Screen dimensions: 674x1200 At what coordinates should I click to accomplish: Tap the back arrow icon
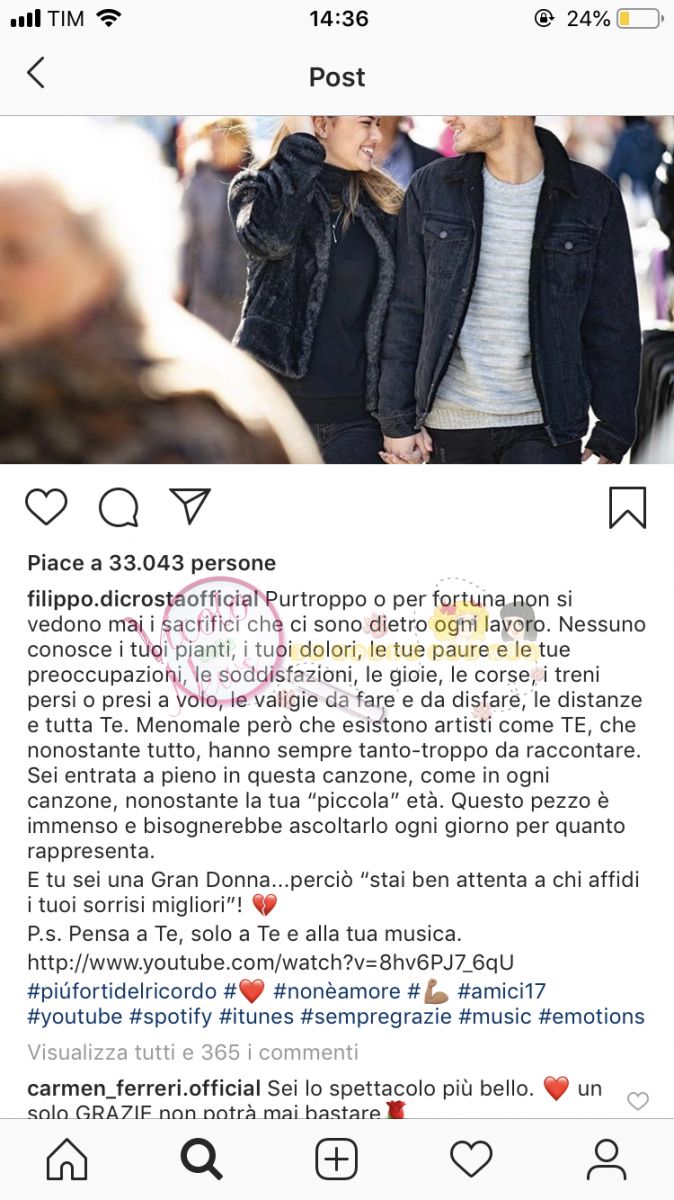[36, 73]
